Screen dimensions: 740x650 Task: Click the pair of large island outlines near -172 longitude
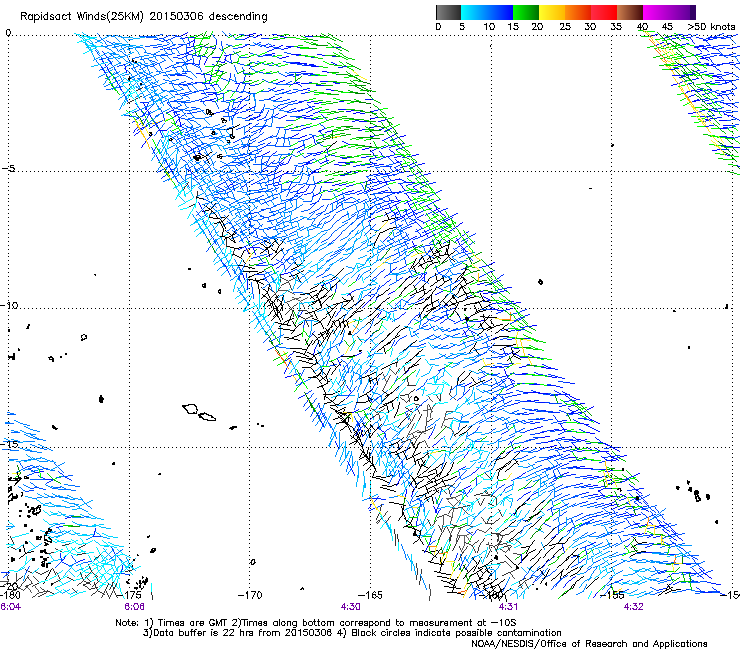coord(199,412)
